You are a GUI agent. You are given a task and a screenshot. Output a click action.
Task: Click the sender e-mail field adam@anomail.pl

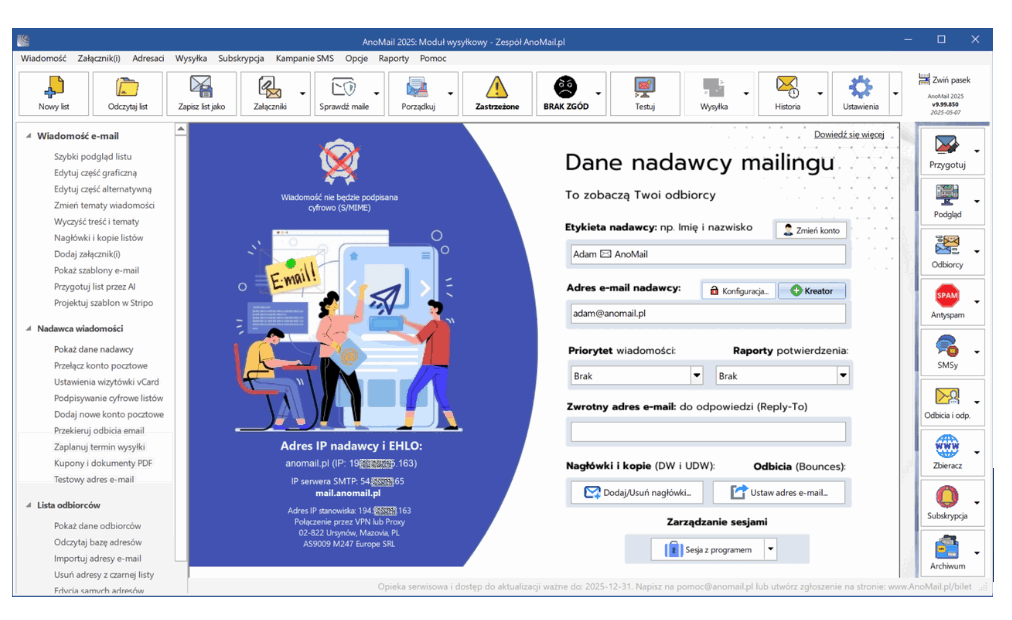pyautogui.click(x=708, y=314)
